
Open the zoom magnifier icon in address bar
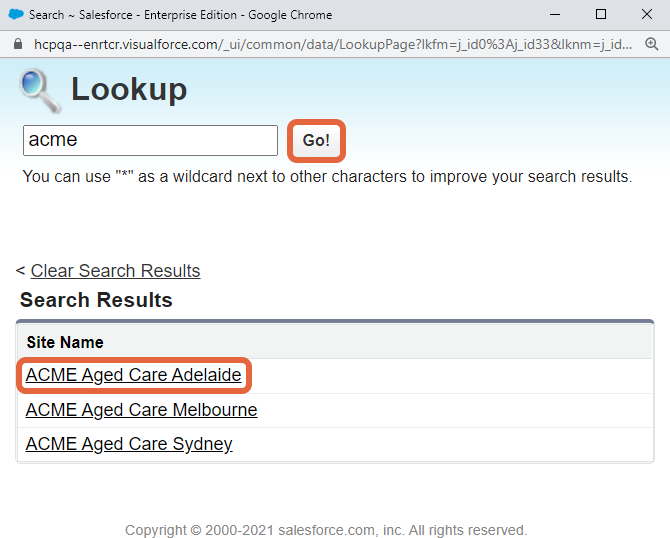coord(651,44)
